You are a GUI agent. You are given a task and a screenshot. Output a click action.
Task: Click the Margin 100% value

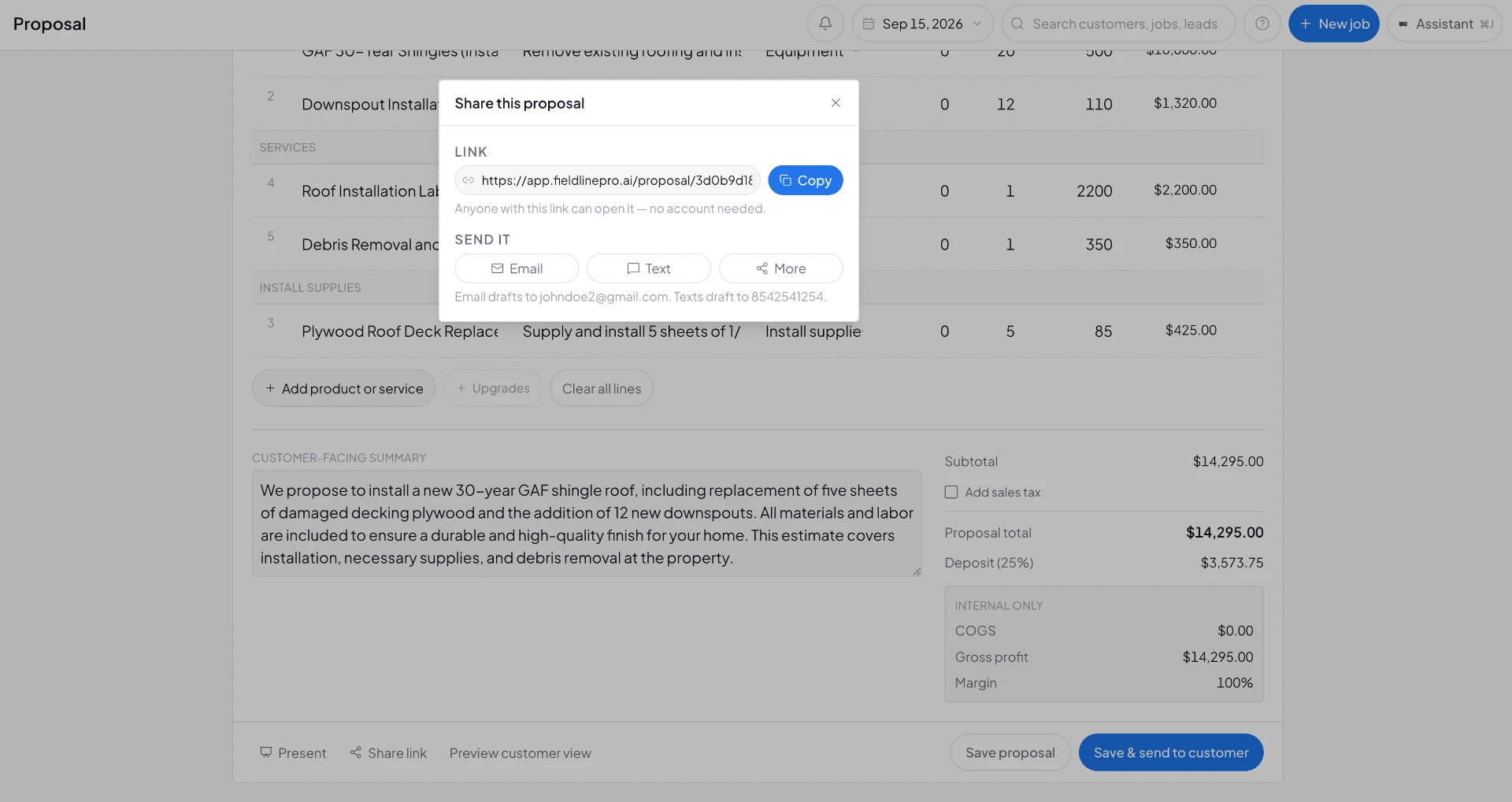[1234, 683]
